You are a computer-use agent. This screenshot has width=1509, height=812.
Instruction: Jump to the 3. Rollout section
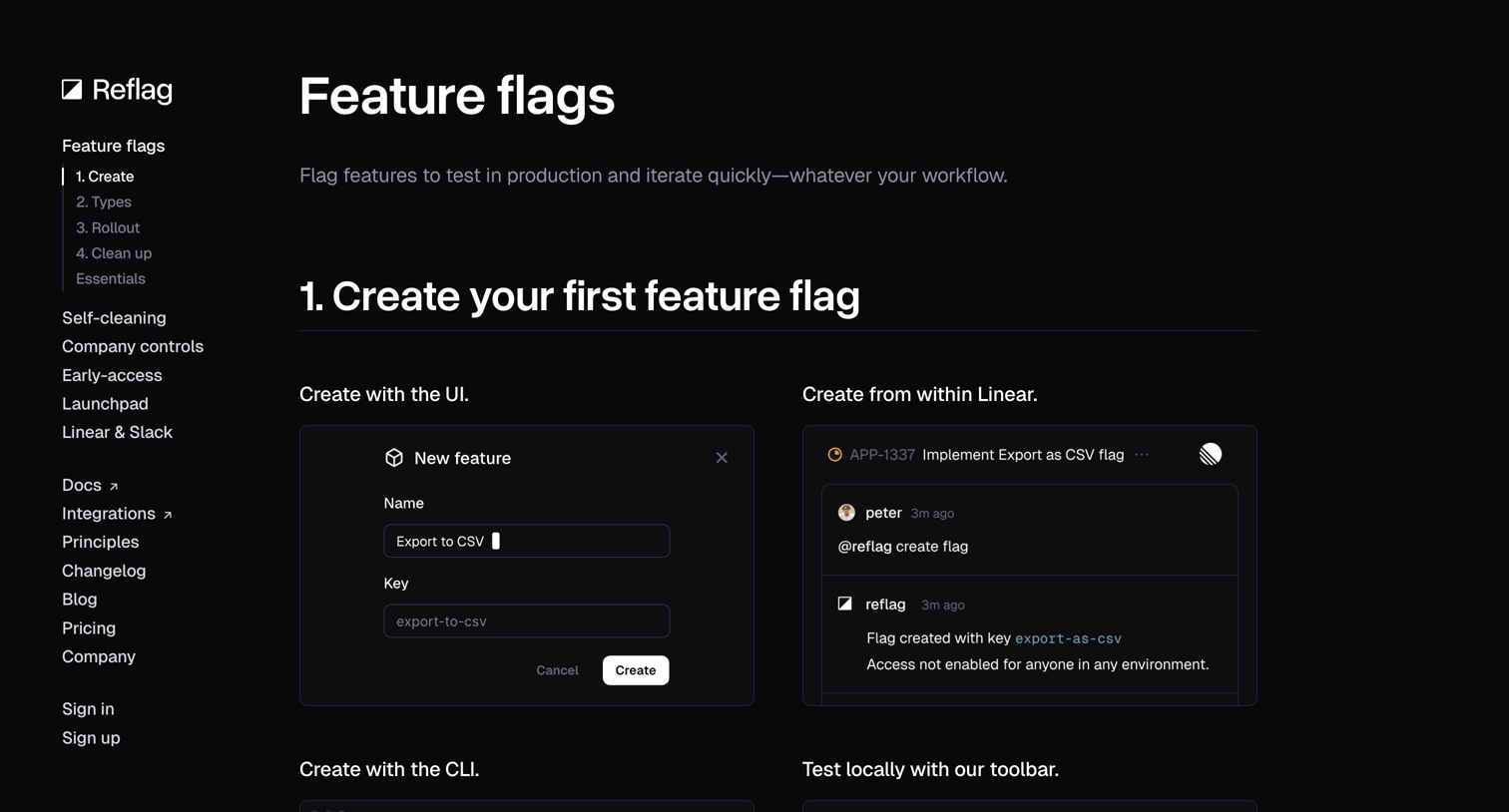point(108,227)
